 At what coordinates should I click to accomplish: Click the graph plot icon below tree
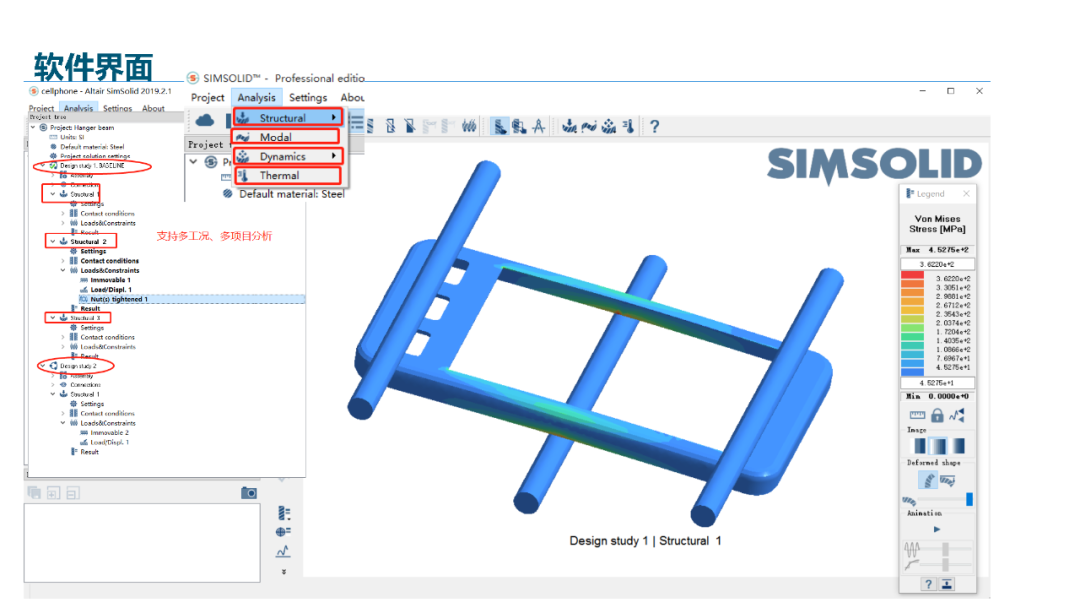283,552
